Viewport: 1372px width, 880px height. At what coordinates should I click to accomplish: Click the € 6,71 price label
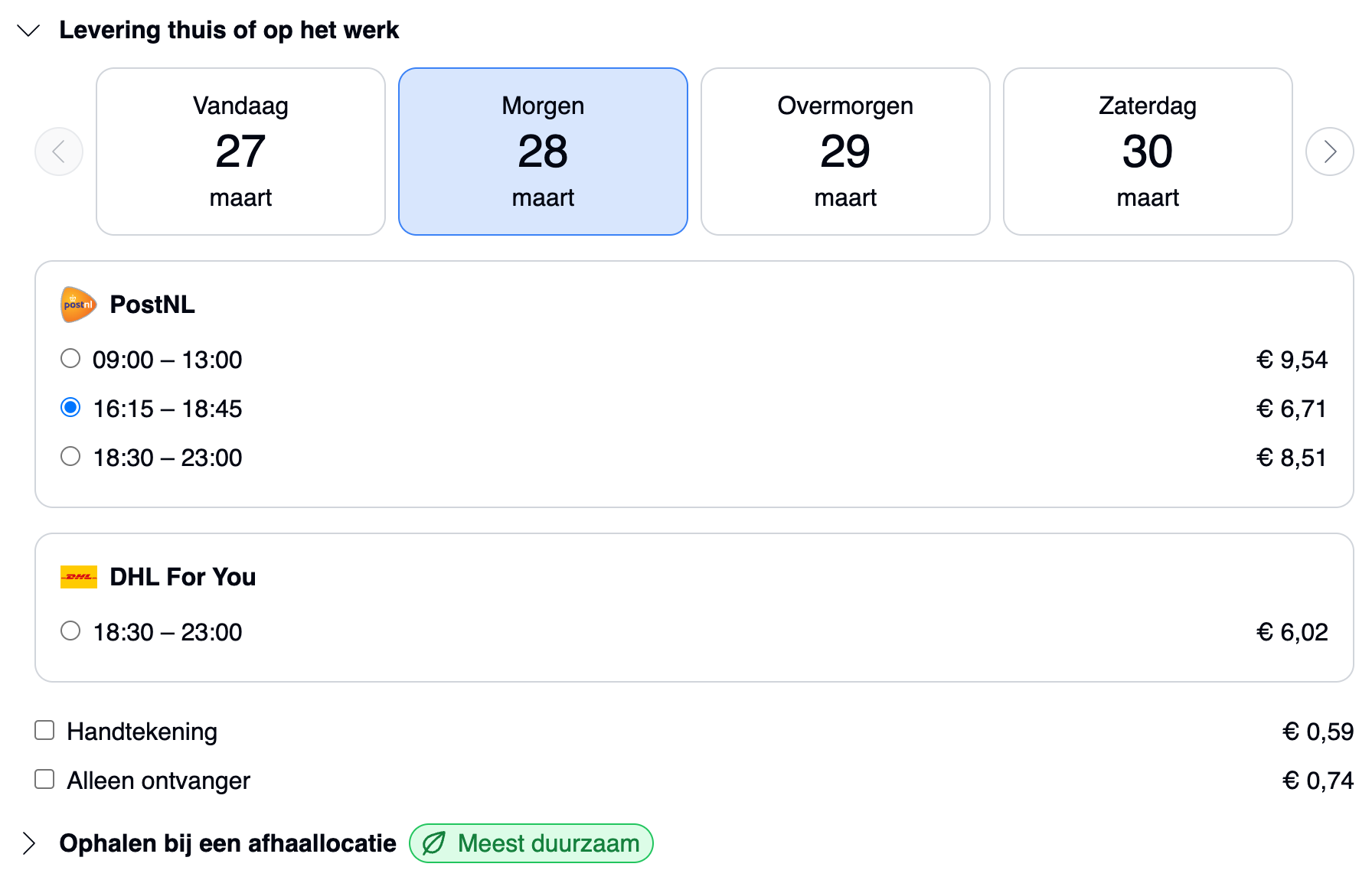pyautogui.click(x=1292, y=408)
